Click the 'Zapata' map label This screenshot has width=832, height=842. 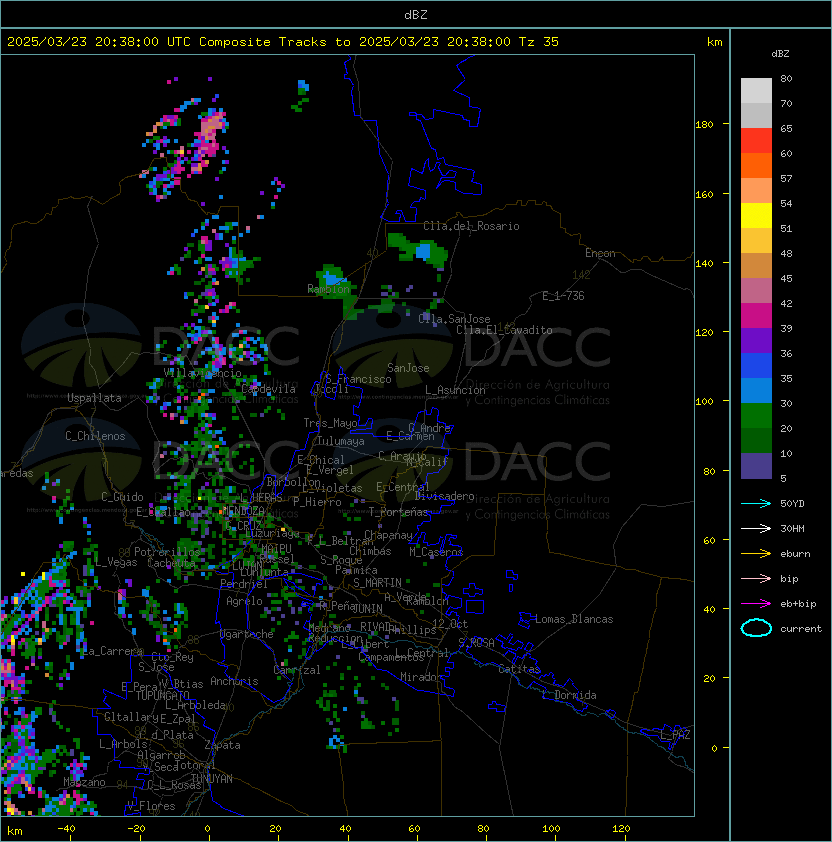pyautogui.click(x=222, y=745)
